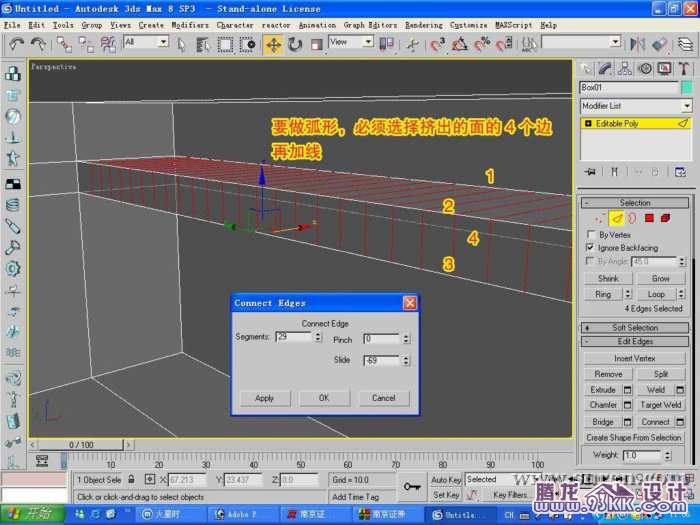Select Element sub-object level icon

pyautogui.click(x=666, y=218)
